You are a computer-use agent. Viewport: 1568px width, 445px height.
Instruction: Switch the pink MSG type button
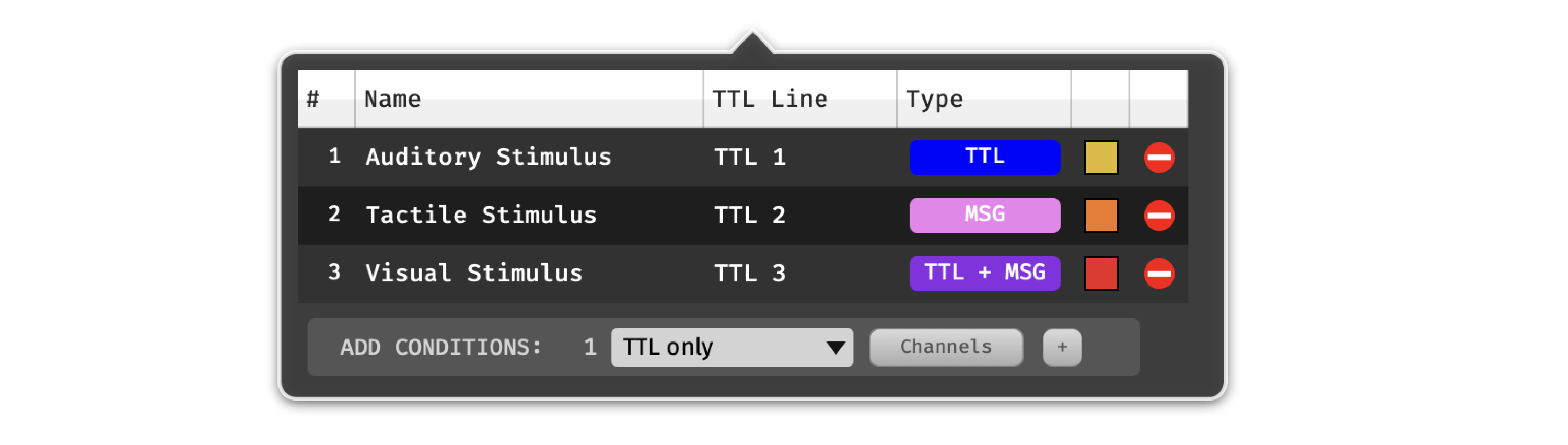[984, 215]
